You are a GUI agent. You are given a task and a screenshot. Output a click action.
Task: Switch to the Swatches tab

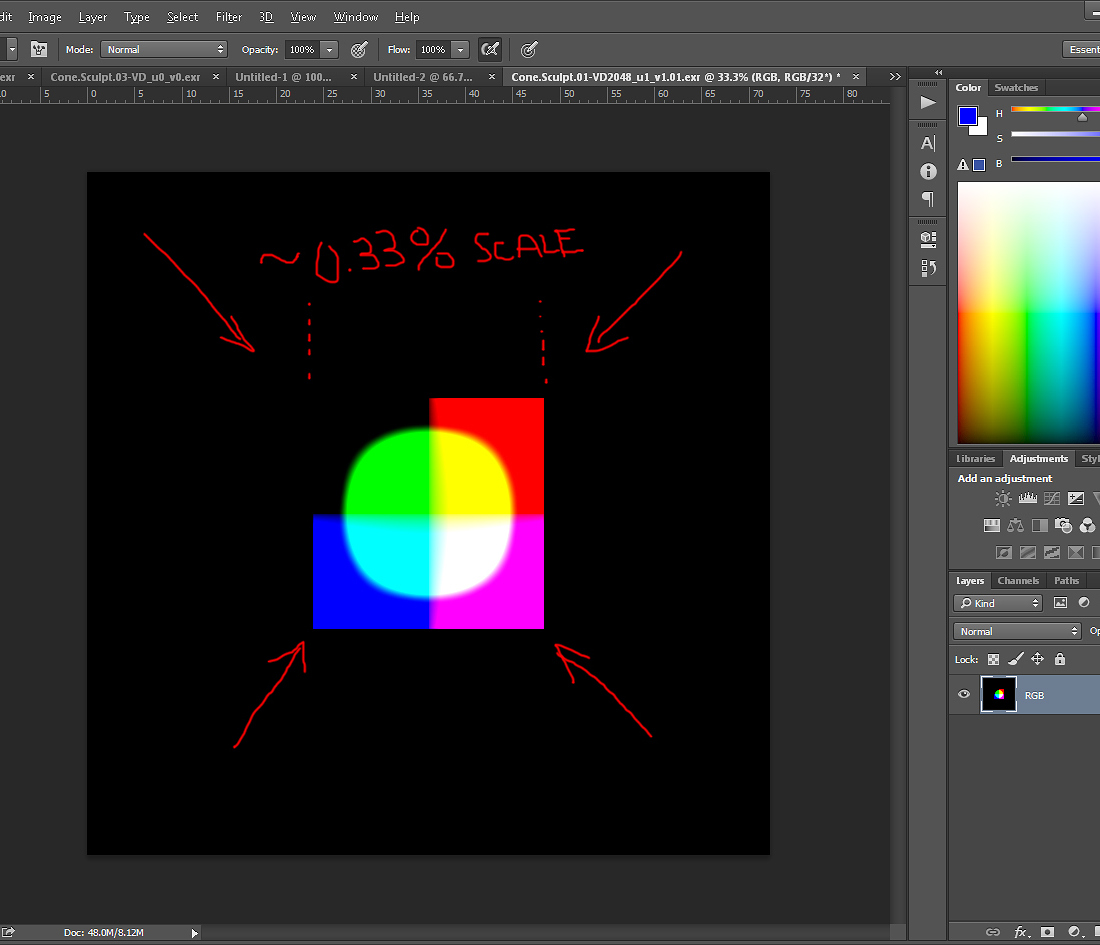point(1016,87)
